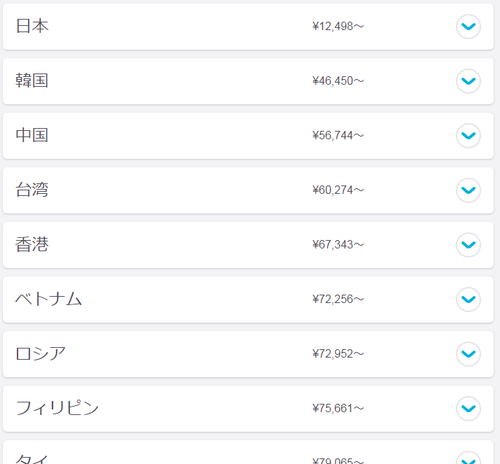500x464 pixels.
Task: Select the 香港 destination label
Action: coord(32,244)
